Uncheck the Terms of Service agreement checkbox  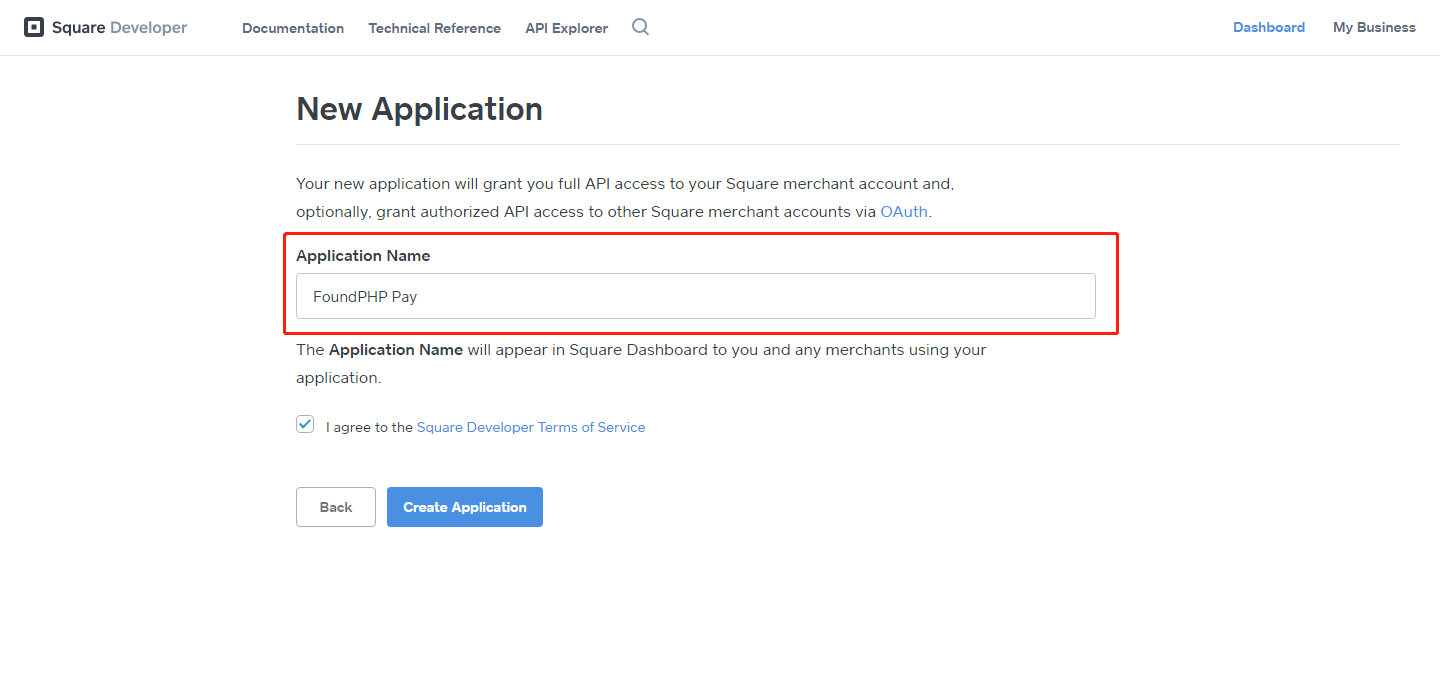[x=305, y=424]
